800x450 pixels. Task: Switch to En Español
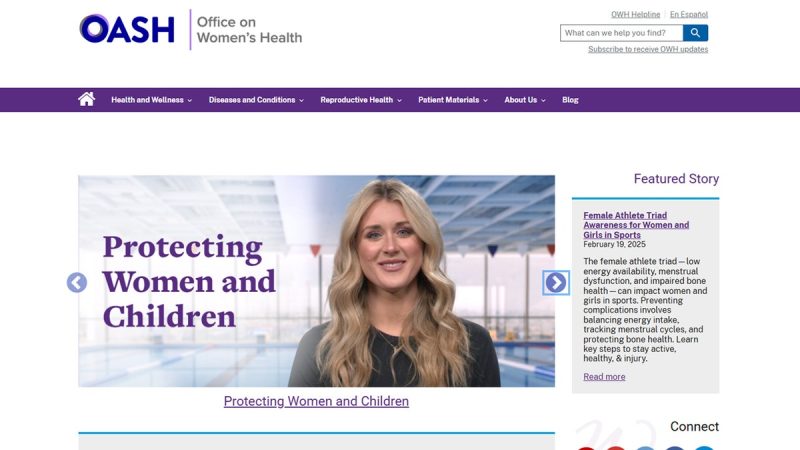coord(688,15)
